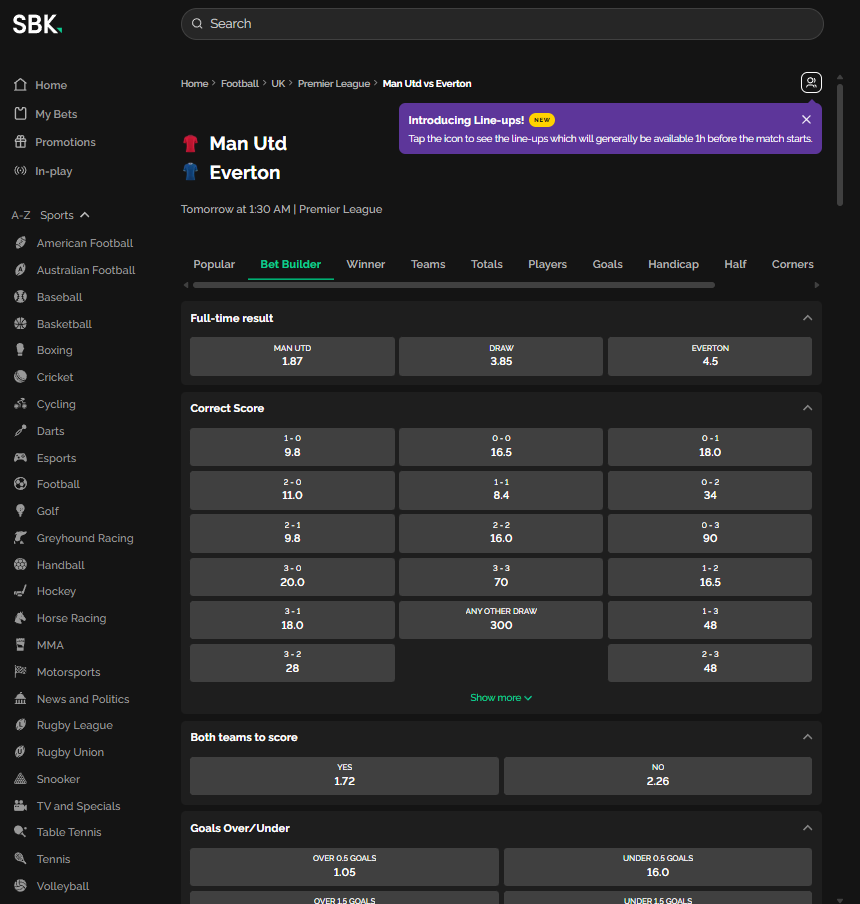Dismiss the Introducing Line-ups tooltip

click(x=806, y=120)
